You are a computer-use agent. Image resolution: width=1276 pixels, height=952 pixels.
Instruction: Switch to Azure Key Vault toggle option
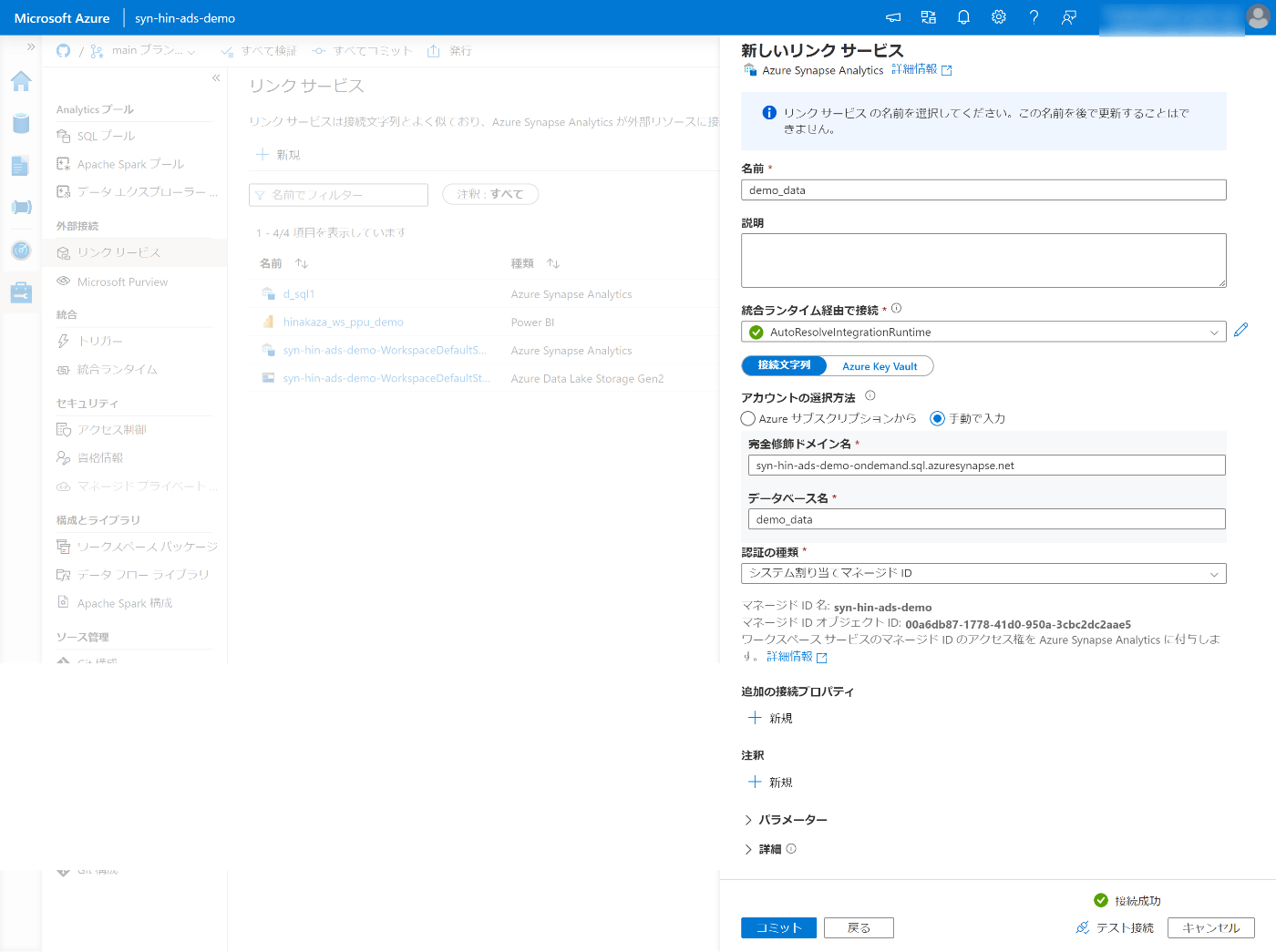pos(880,366)
